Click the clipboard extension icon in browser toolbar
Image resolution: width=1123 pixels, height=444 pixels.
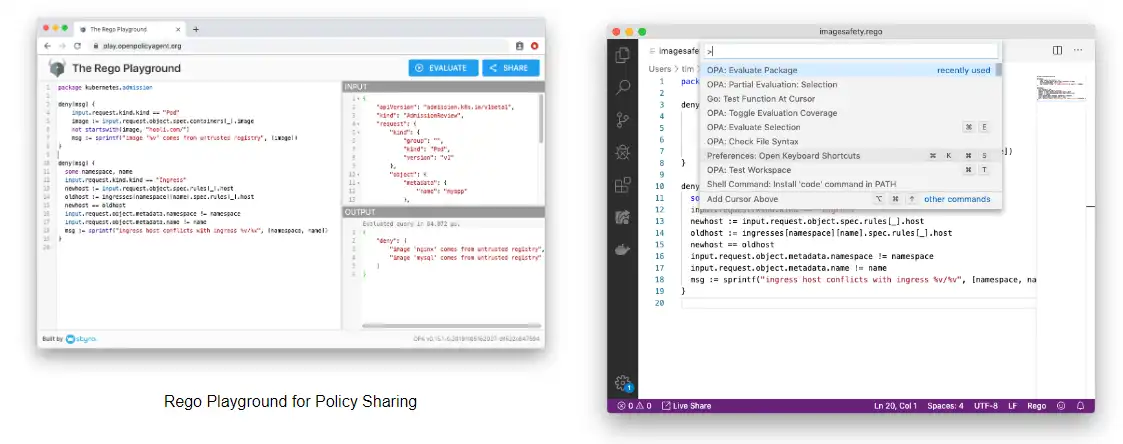(x=520, y=46)
